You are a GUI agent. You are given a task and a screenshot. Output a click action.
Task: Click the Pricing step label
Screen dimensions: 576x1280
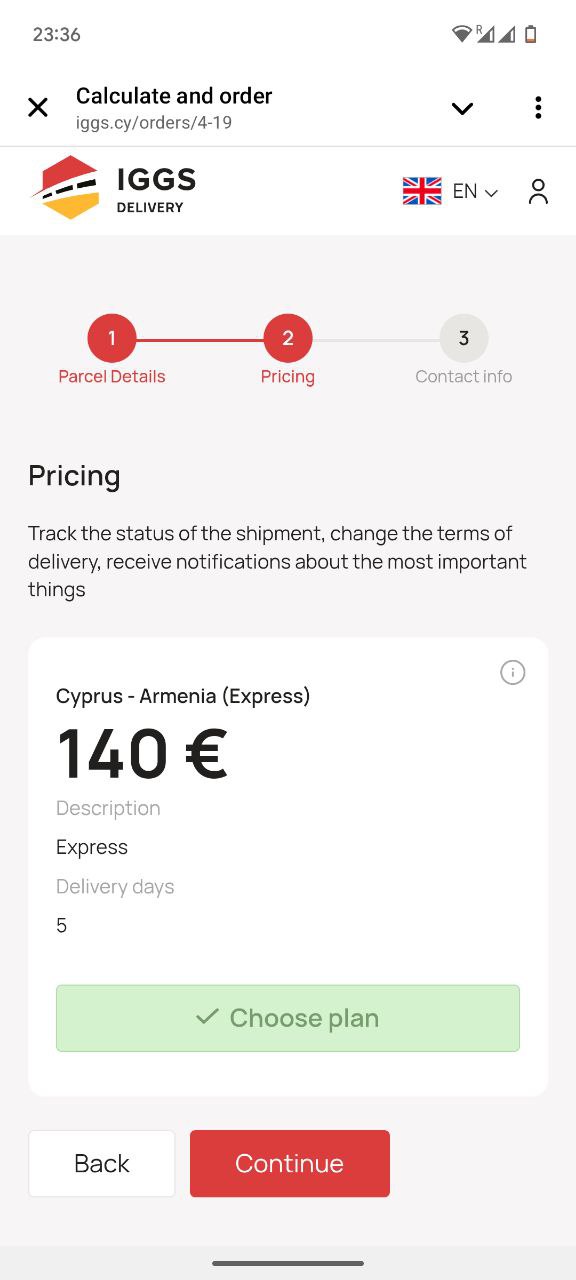(x=288, y=377)
